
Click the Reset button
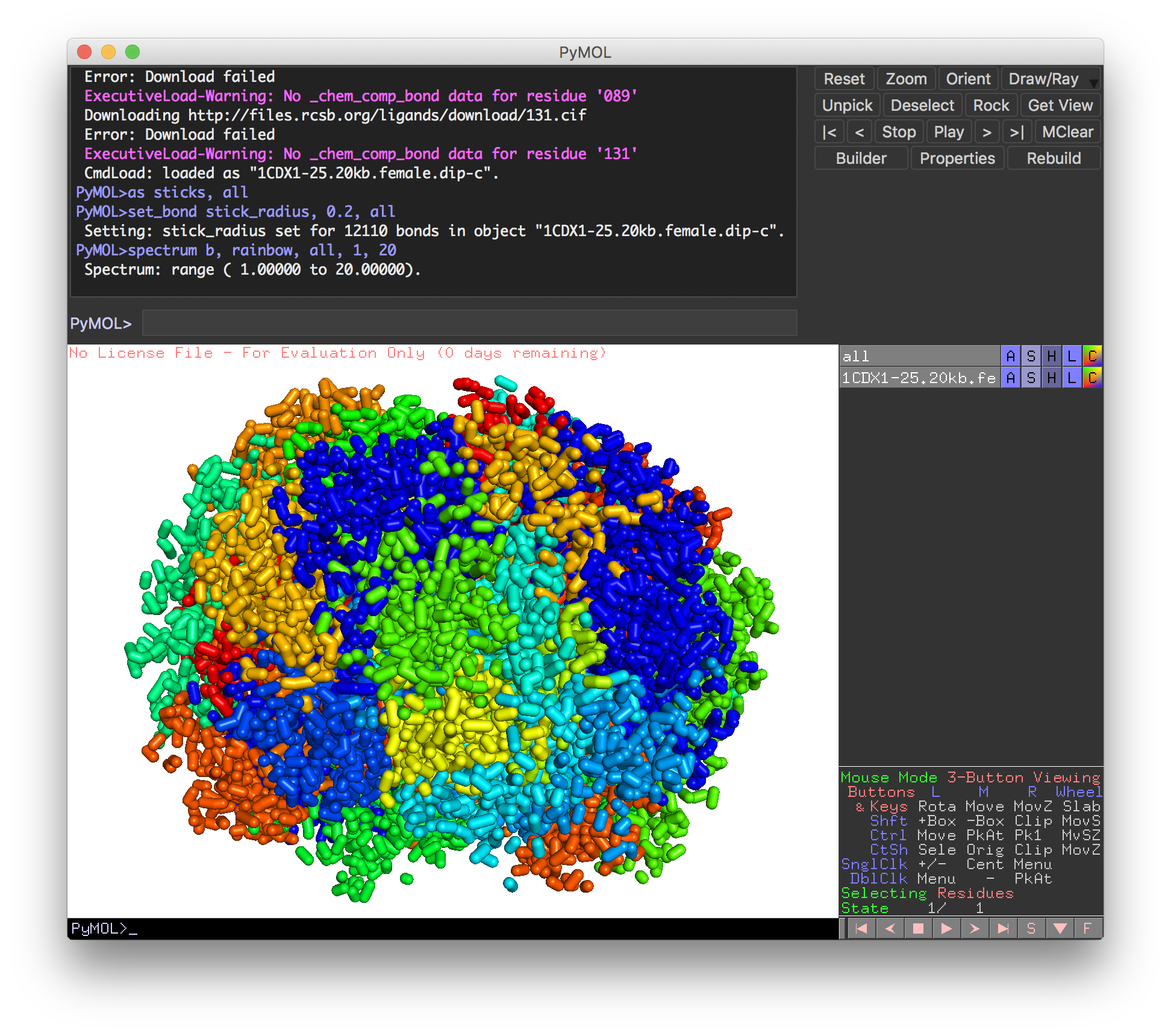[843, 78]
